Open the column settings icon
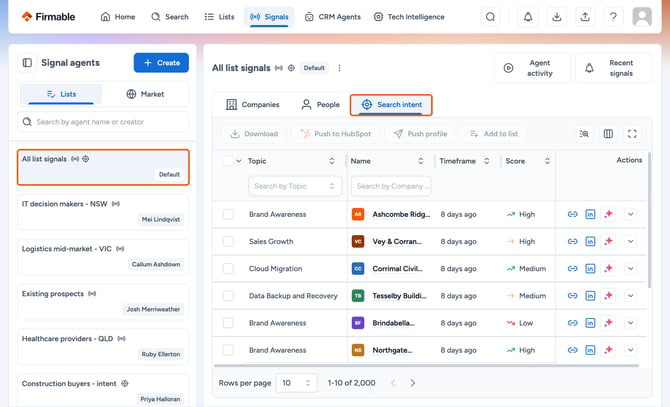Screen dimensions: 670x407 tap(608, 134)
